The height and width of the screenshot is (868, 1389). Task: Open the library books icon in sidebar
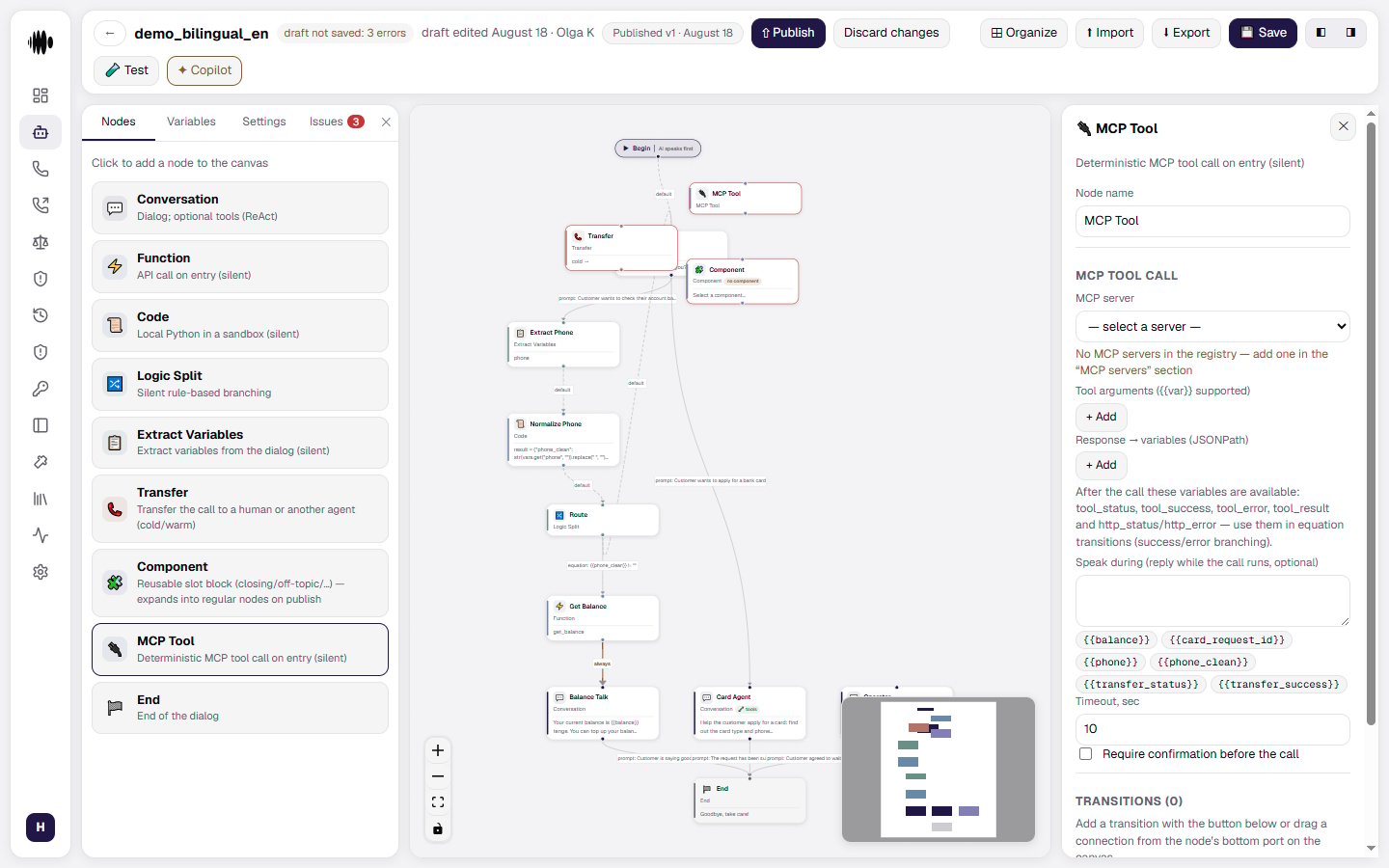tap(41, 499)
